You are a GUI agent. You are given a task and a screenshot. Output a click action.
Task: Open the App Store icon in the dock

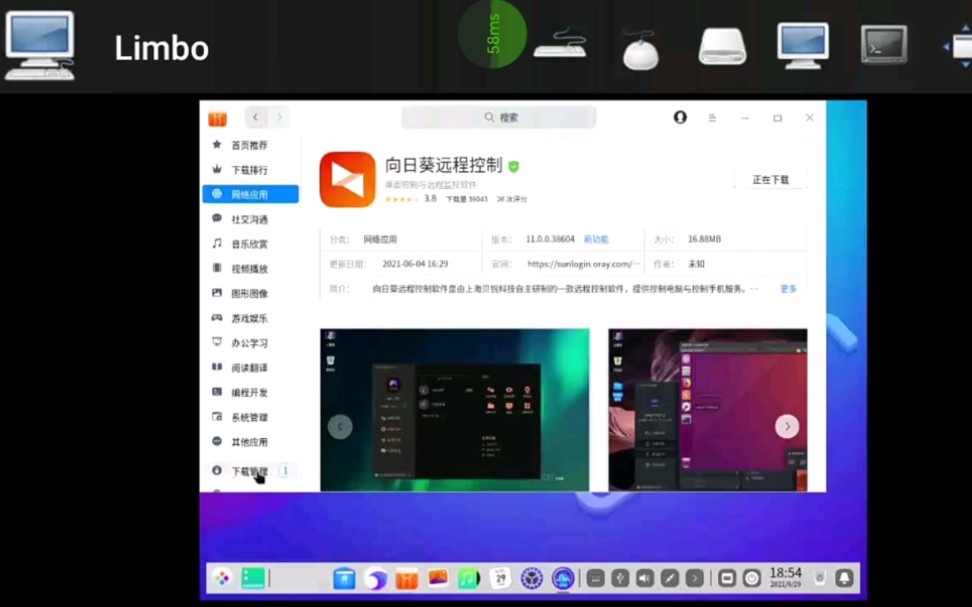408,578
